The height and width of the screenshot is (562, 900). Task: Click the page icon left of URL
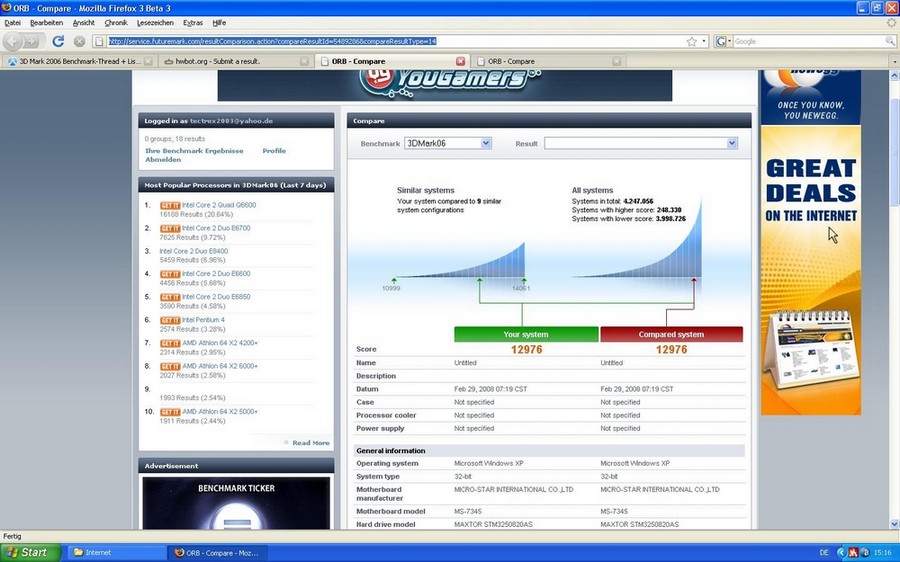point(99,41)
